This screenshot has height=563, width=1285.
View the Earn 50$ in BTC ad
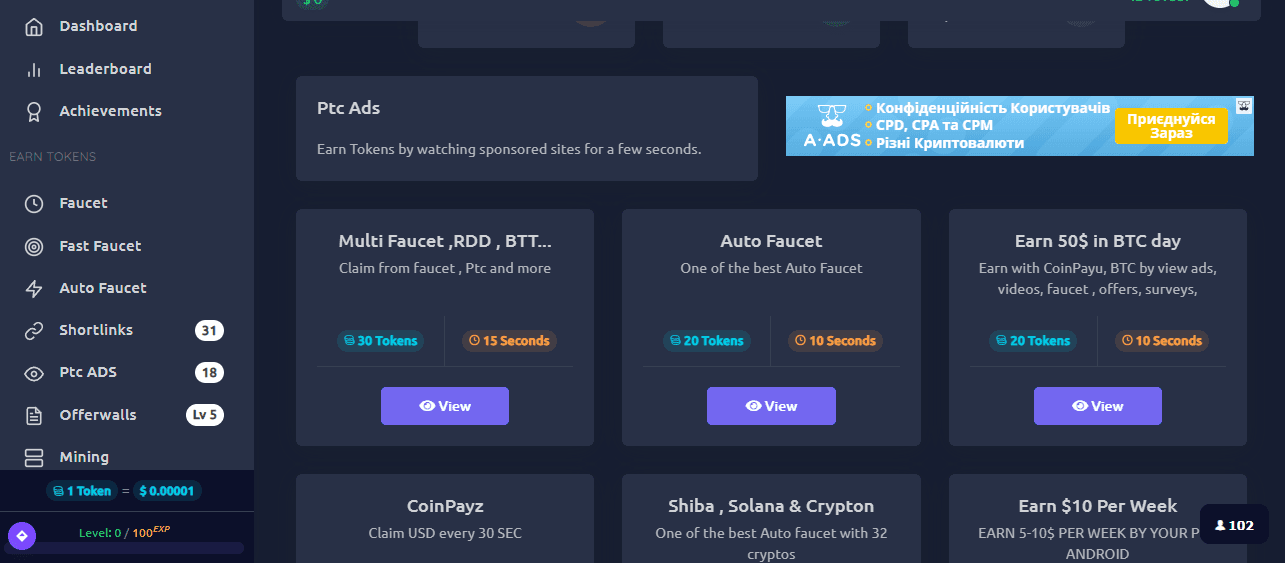point(1097,406)
